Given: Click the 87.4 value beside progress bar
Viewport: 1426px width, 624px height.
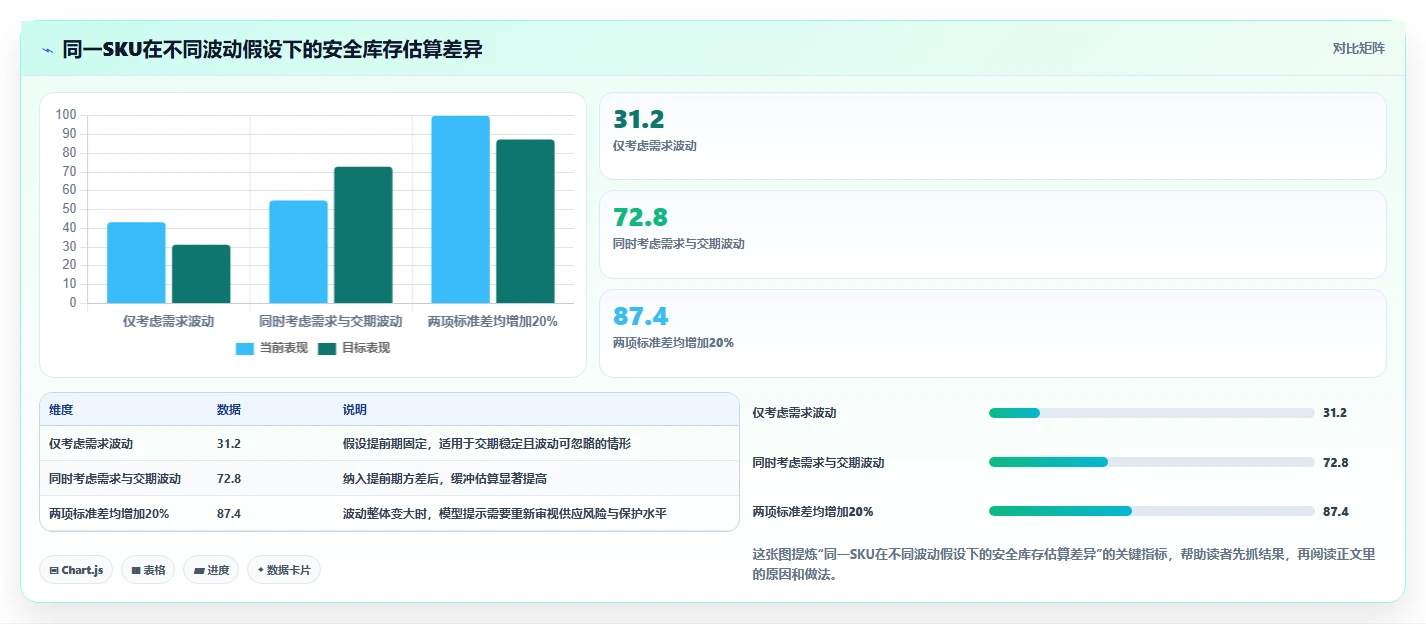Looking at the screenshot, I should (1335, 512).
